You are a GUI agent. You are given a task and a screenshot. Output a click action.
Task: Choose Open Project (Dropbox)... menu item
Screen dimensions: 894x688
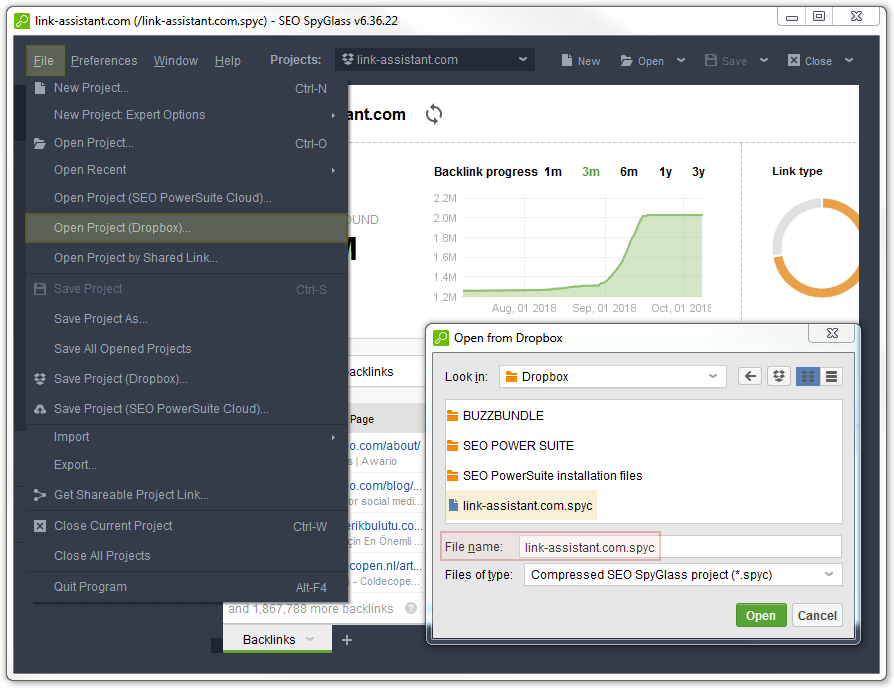pos(186,228)
